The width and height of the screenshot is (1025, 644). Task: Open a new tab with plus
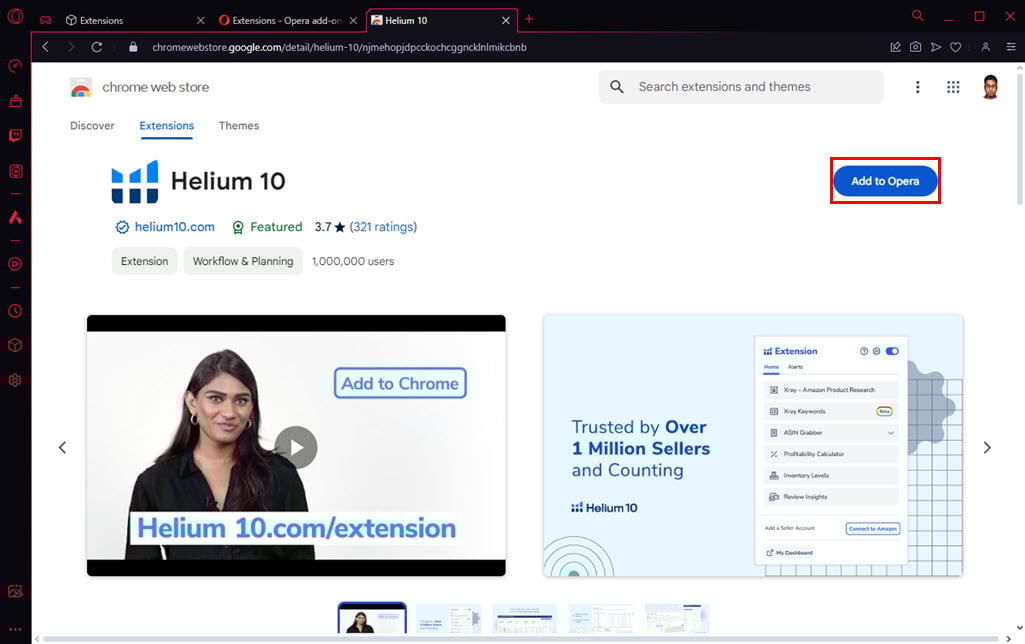click(529, 19)
